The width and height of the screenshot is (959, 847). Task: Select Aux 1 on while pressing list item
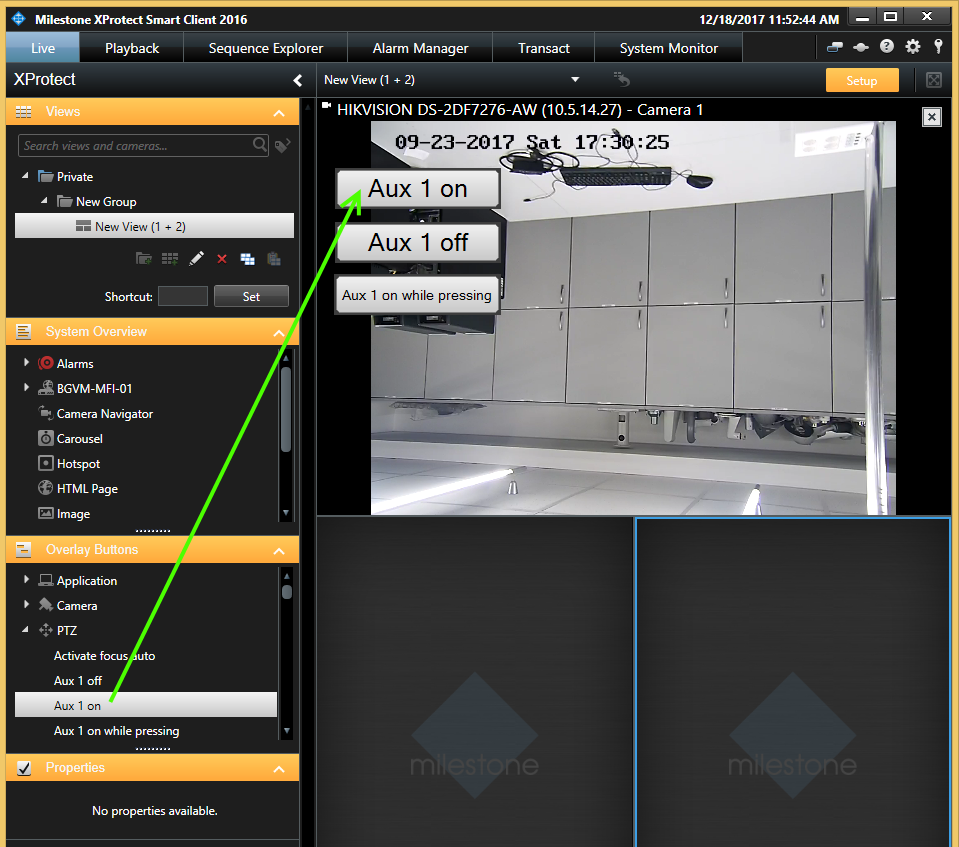(x=116, y=731)
